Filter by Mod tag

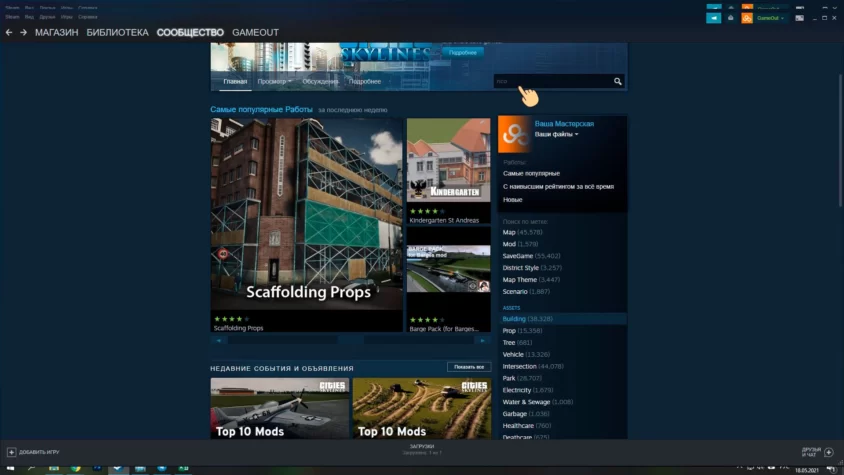[520, 244]
